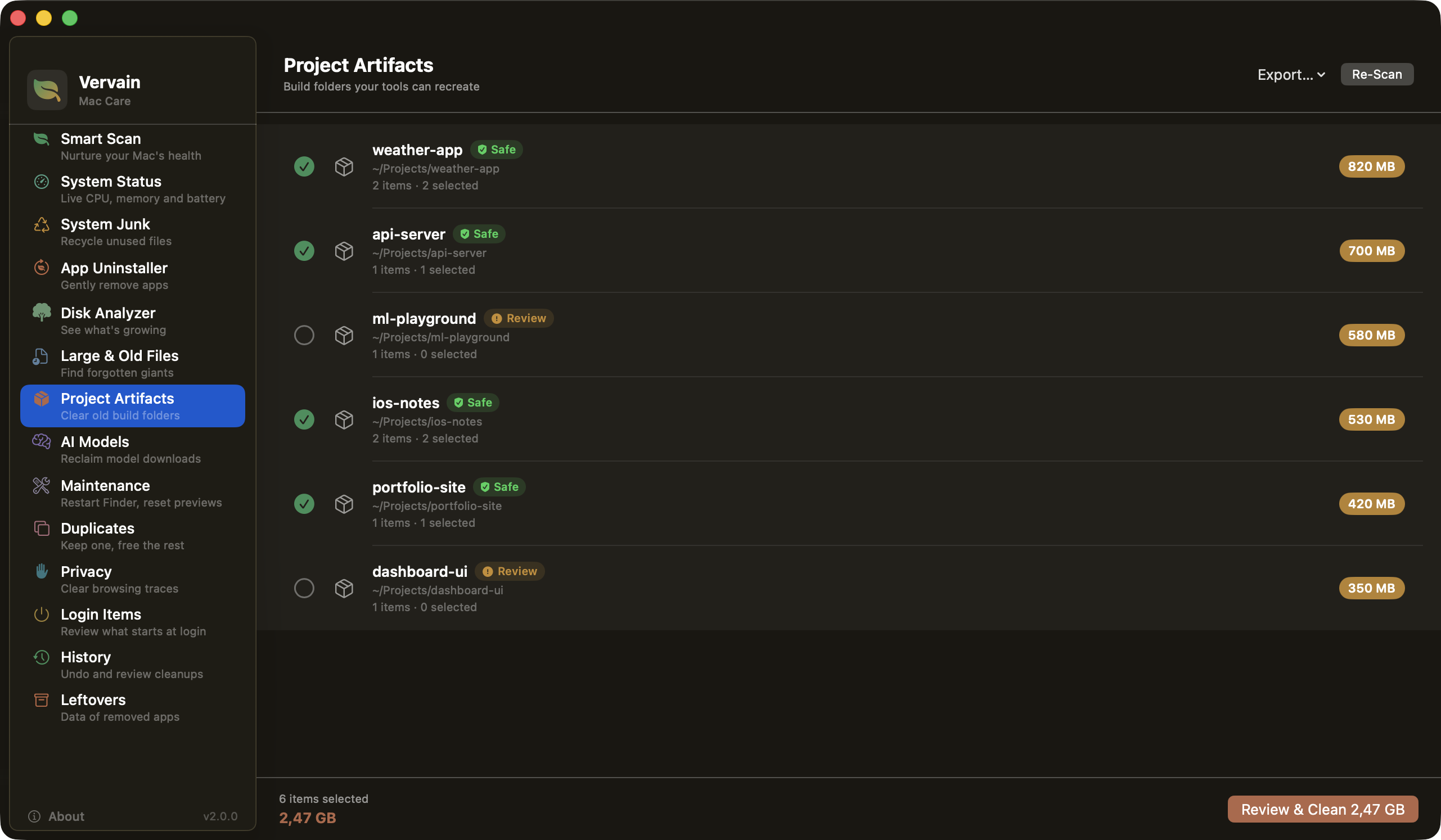
Task: Click the "6 items selected" status text
Action: 323,799
